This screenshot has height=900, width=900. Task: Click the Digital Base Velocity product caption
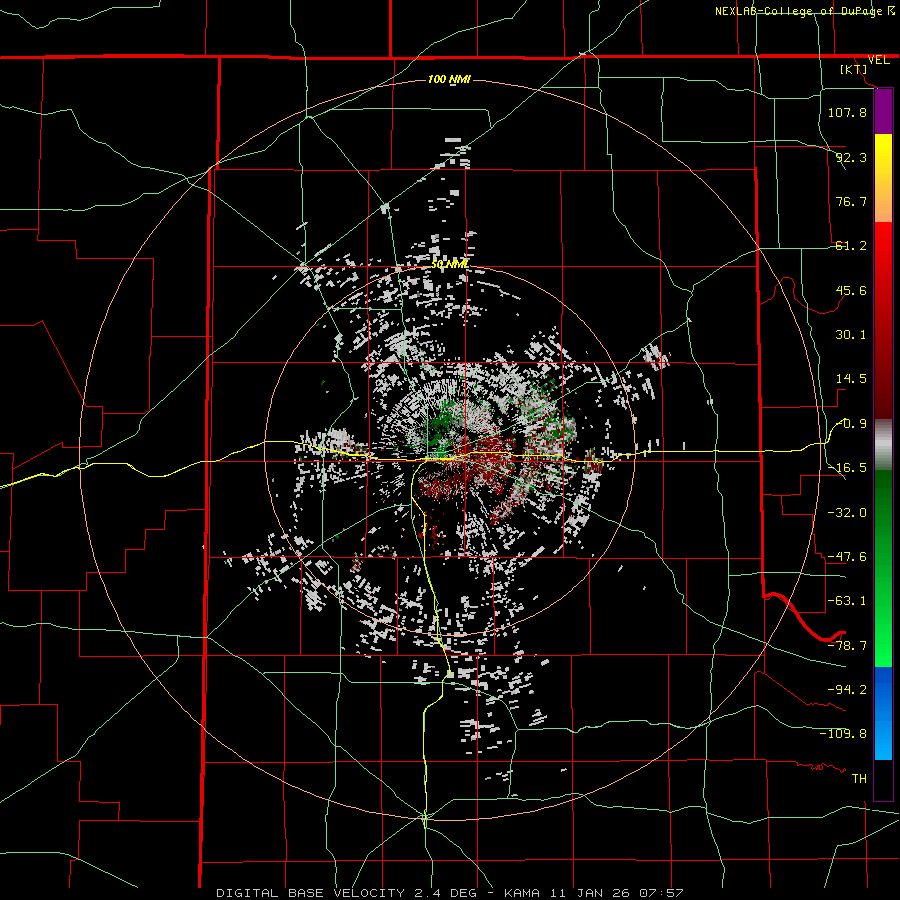click(449, 893)
